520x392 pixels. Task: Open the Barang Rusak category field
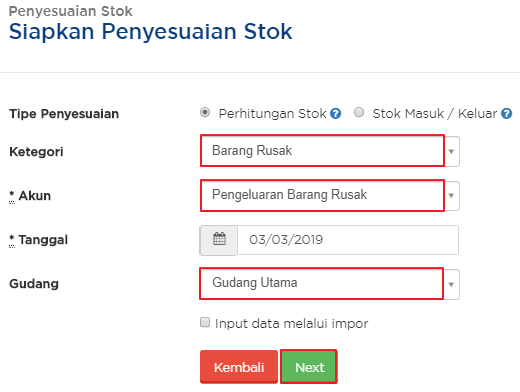[322, 151]
